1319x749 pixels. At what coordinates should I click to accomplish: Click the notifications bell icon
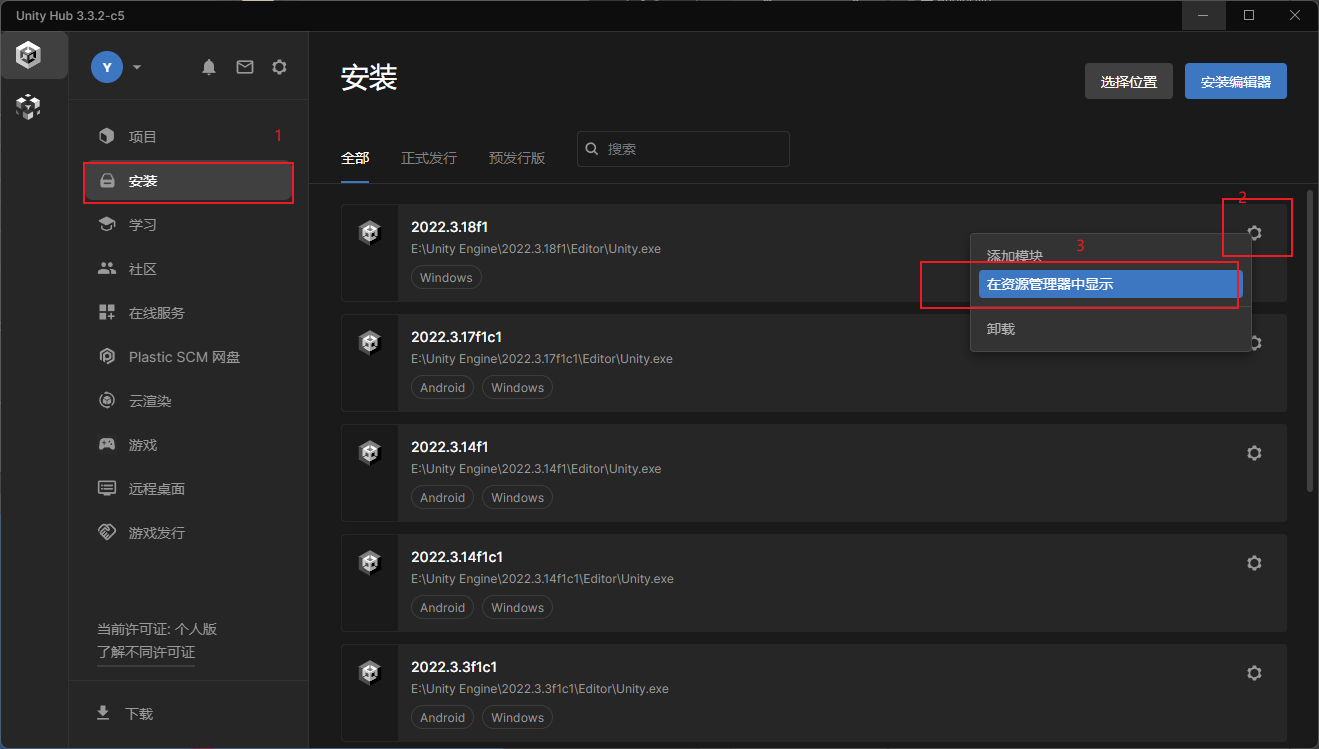[x=209, y=66]
